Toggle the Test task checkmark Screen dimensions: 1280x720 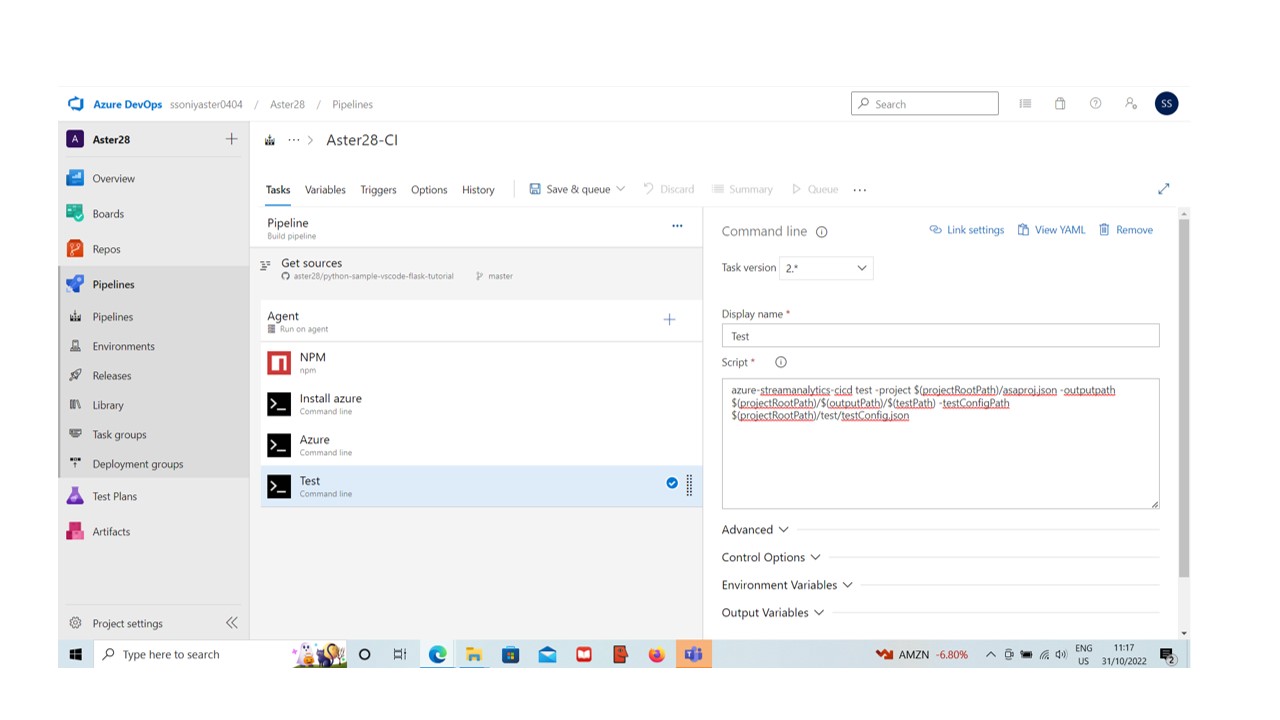(672, 483)
